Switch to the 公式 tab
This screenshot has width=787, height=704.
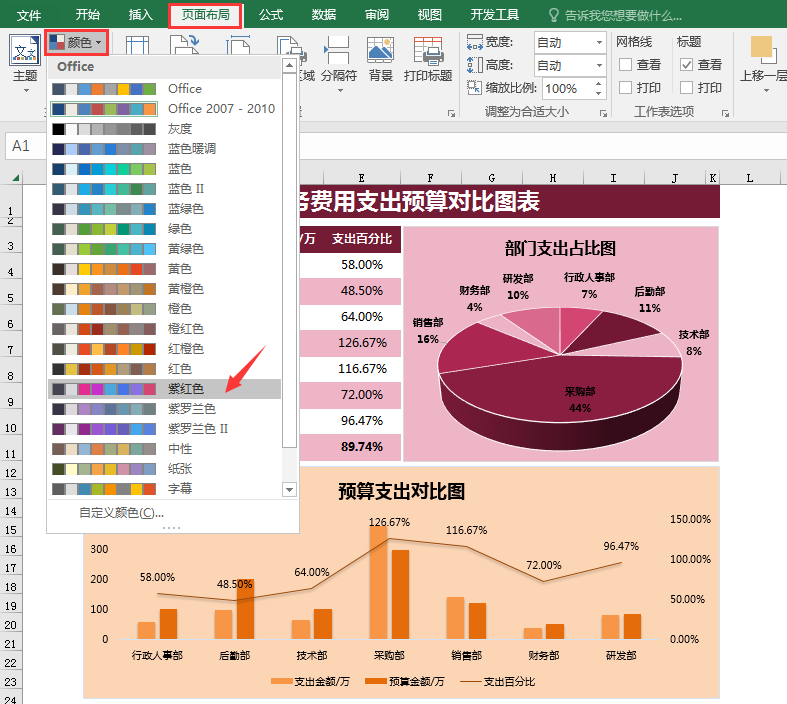[x=271, y=15]
